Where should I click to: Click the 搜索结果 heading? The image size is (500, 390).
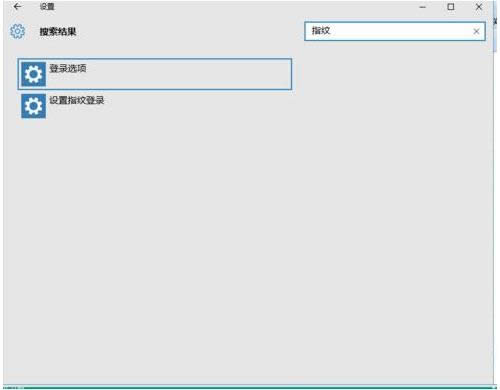[58, 32]
